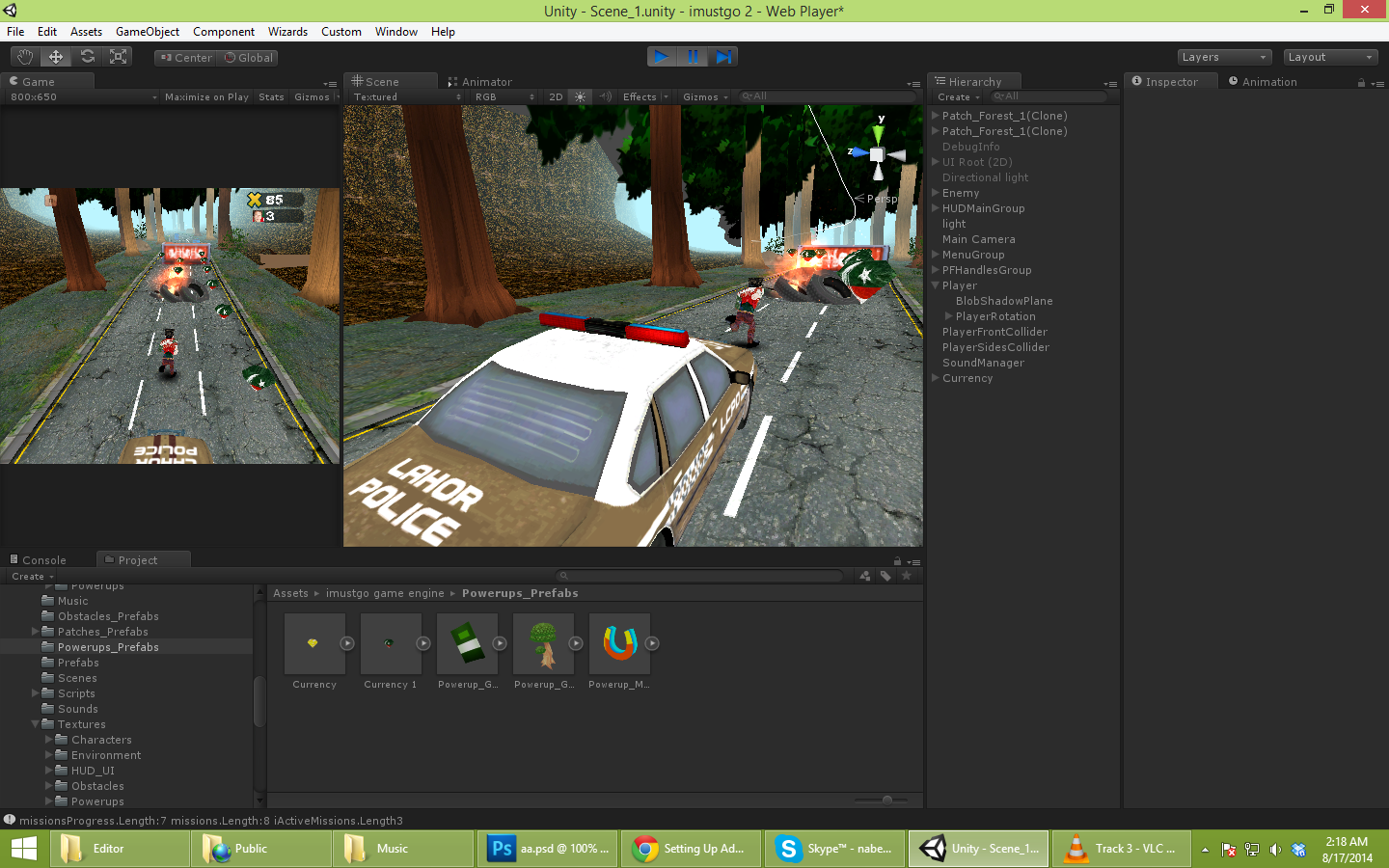
Task: Select the magnet powerup prefab thumbnail
Action: 619,643
